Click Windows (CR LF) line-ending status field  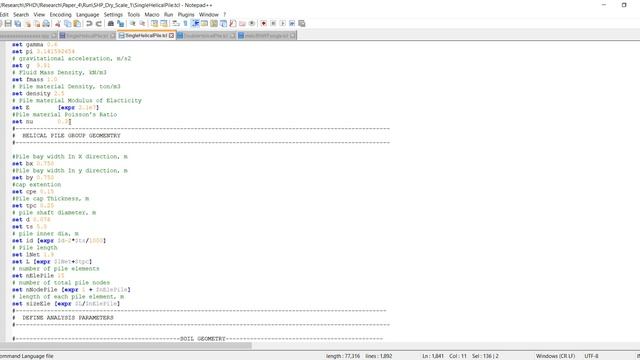tap(556, 356)
